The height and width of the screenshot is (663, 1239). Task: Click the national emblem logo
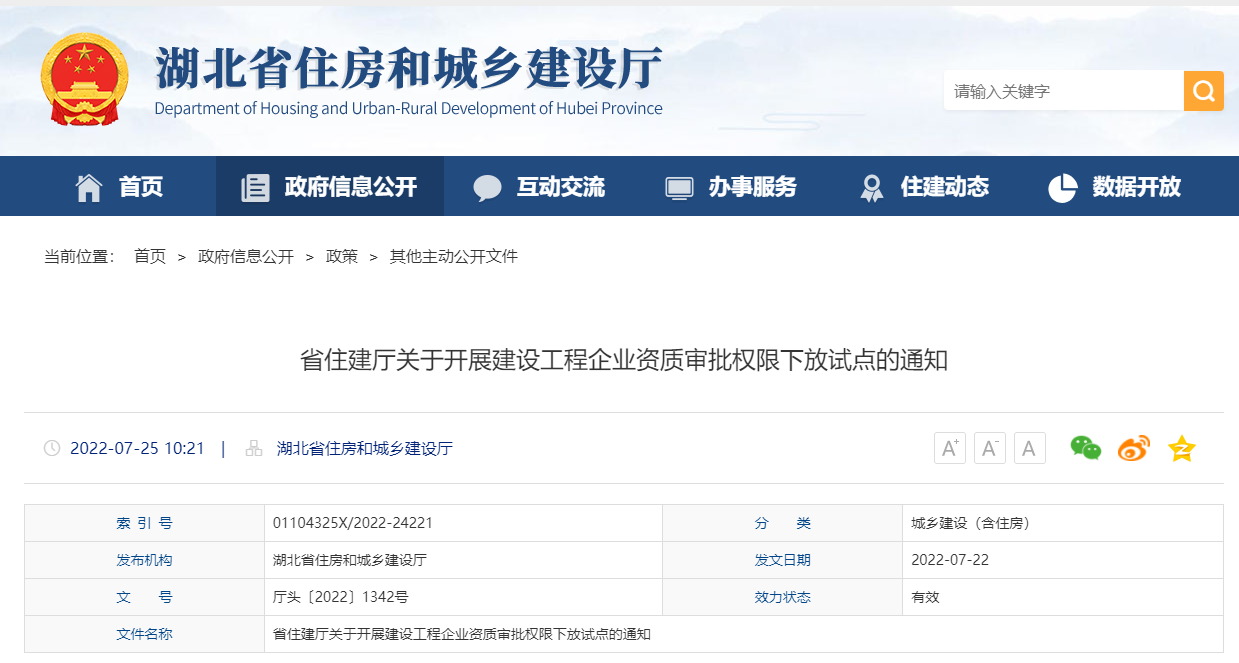(x=85, y=79)
